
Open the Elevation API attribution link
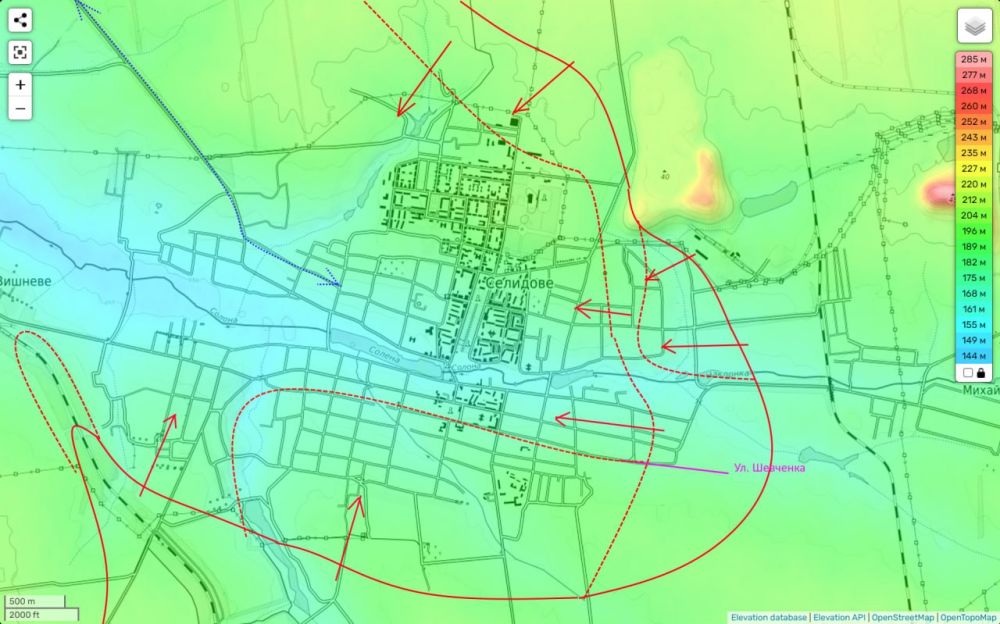839,617
